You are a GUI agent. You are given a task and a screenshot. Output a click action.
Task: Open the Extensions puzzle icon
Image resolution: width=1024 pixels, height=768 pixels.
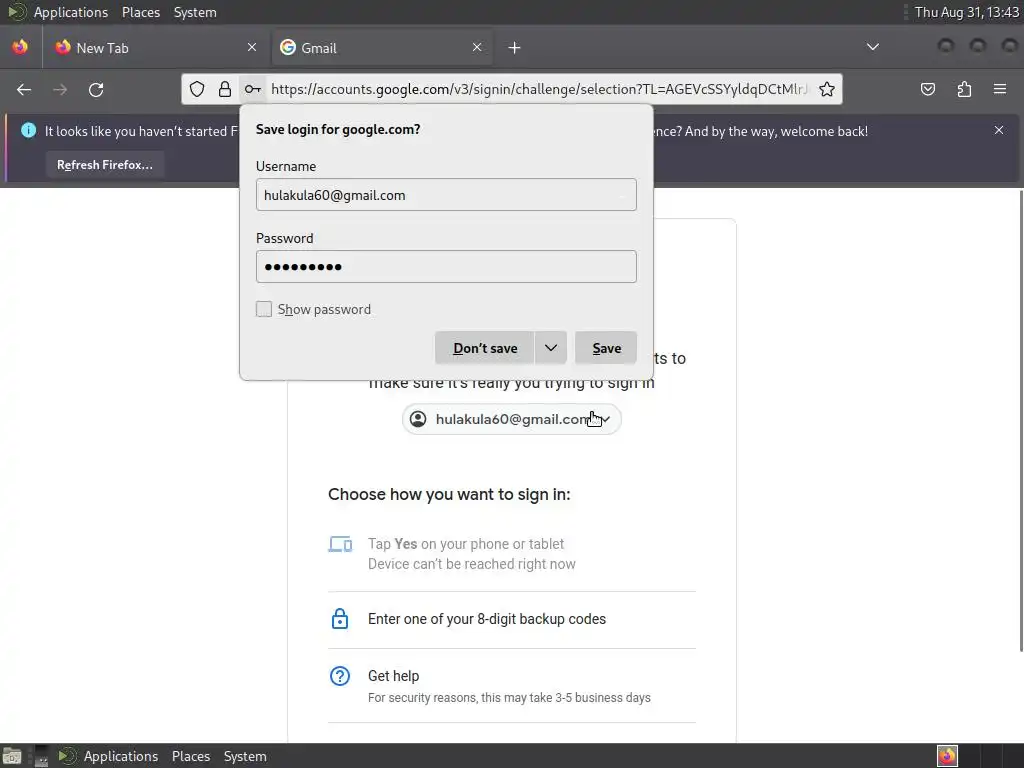[964, 89]
